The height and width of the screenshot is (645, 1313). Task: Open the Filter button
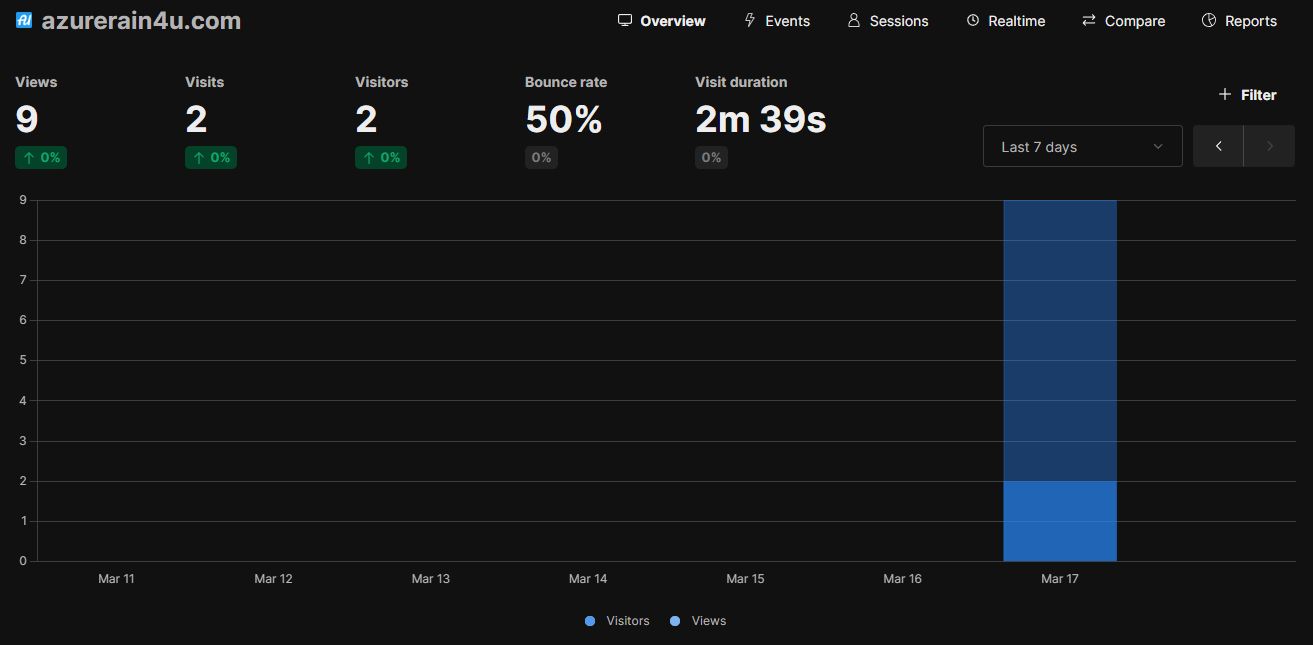(x=1247, y=95)
